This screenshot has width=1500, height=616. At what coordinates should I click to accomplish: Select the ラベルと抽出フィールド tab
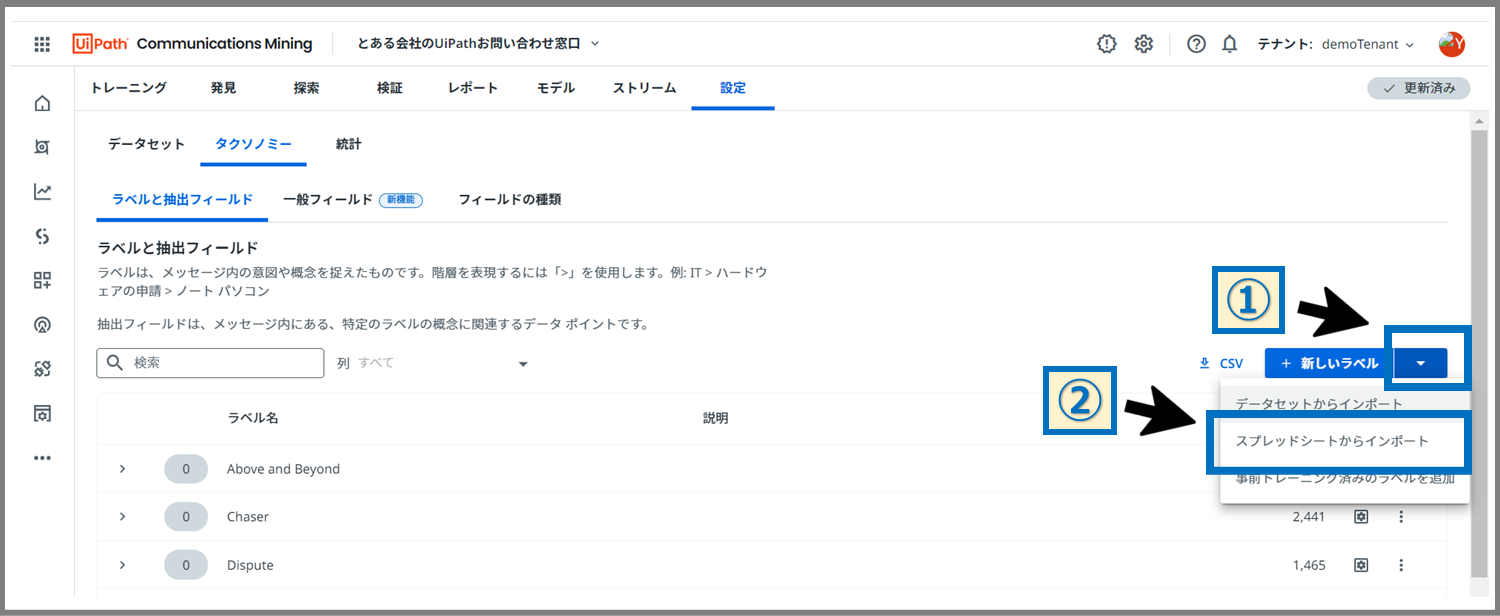pyautogui.click(x=182, y=199)
